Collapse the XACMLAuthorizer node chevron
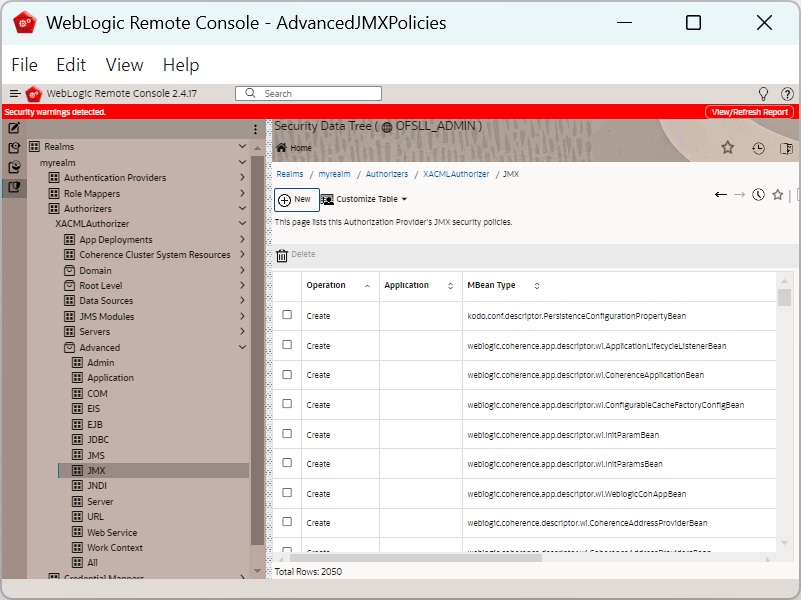Screen dimensions: 801x603 pos(242,223)
